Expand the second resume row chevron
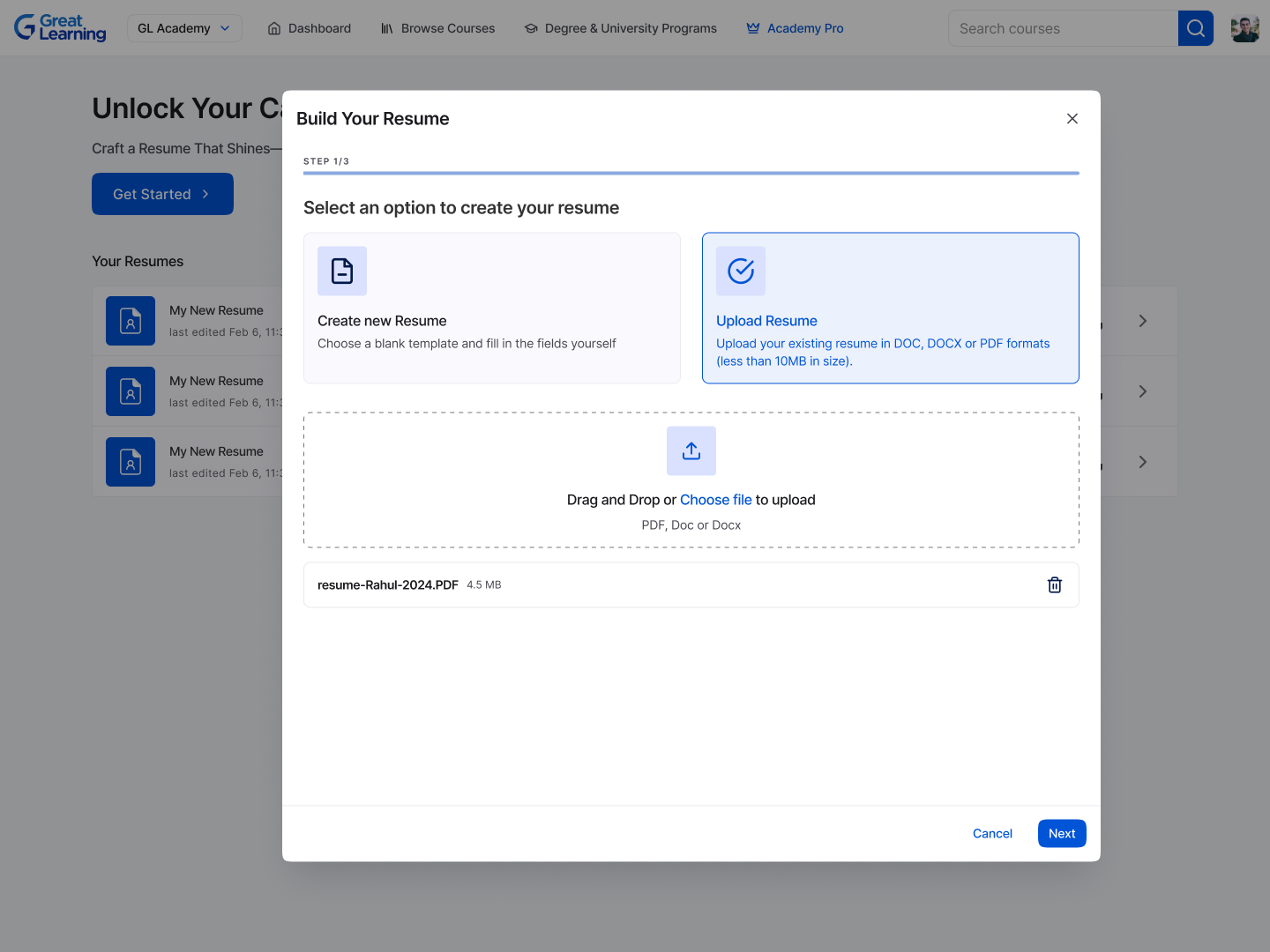 point(1142,391)
